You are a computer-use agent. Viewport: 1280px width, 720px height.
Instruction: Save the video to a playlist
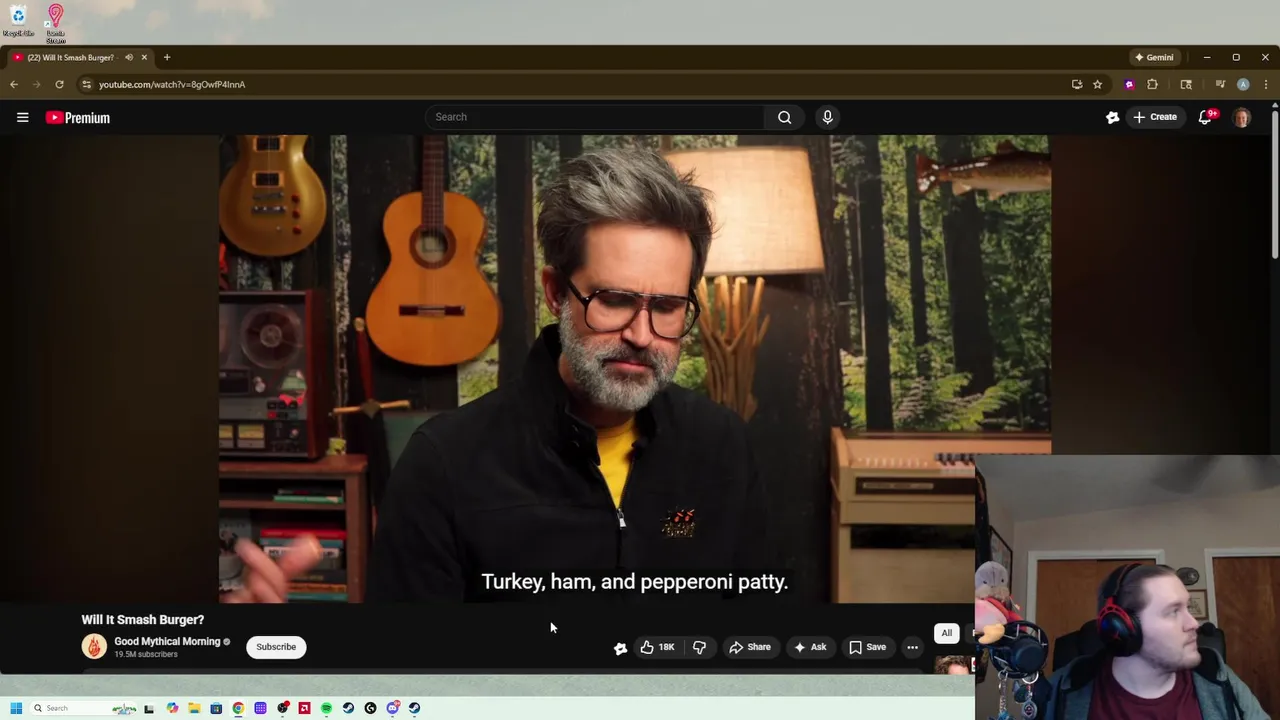[867, 647]
